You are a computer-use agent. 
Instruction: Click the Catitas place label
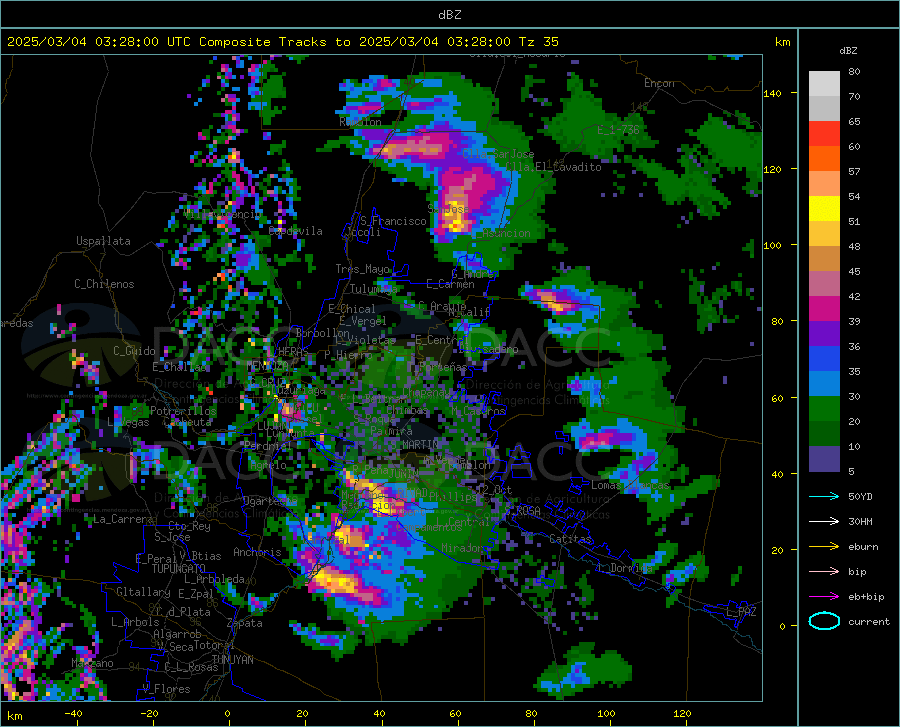[570, 539]
